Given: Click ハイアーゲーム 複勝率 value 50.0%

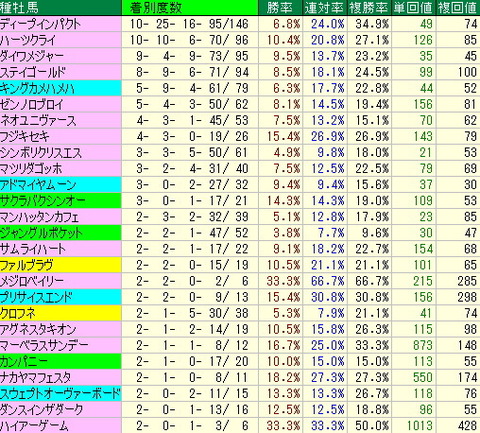Looking at the screenshot, I should click(372, 426).
